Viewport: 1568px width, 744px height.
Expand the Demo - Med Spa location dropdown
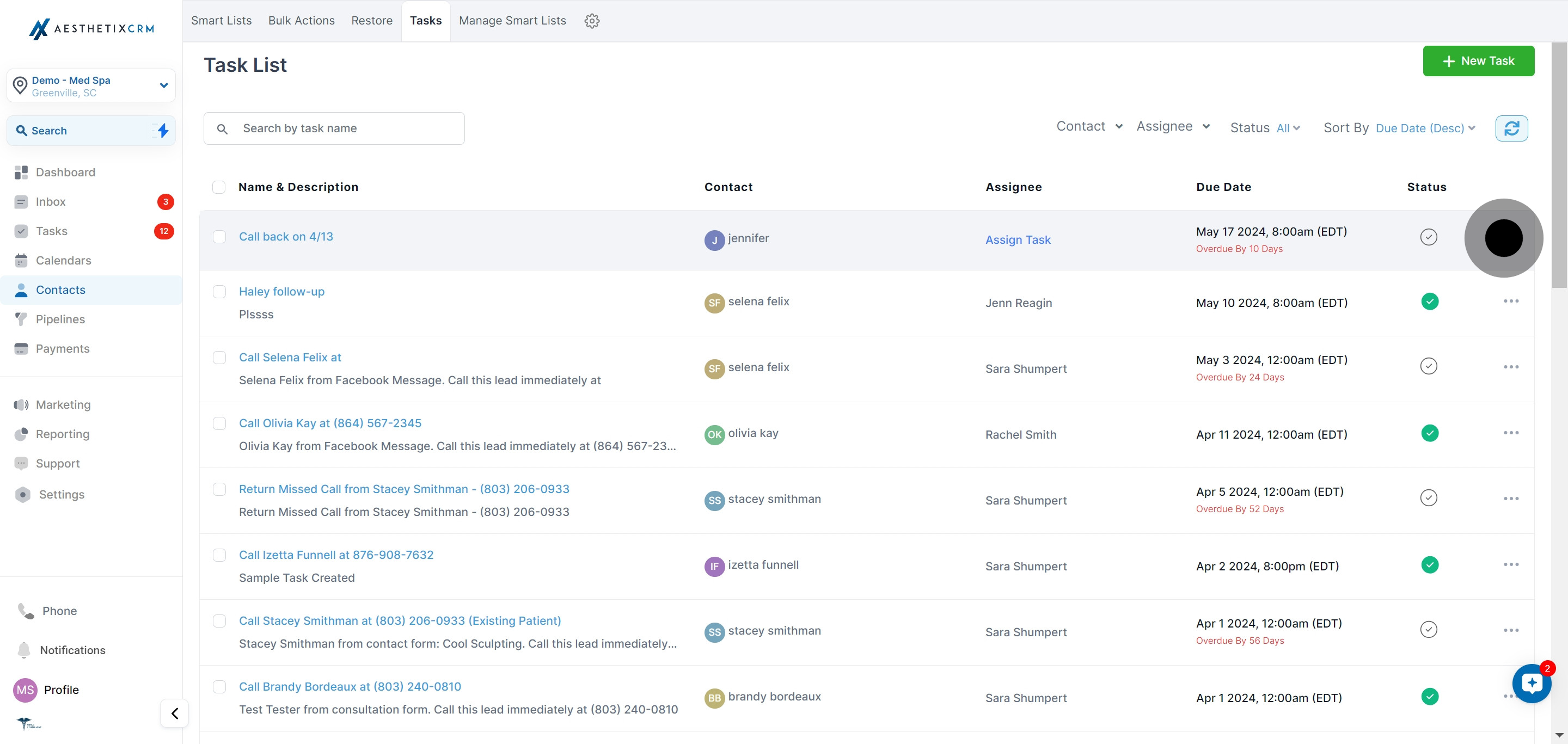coord(91,86)
